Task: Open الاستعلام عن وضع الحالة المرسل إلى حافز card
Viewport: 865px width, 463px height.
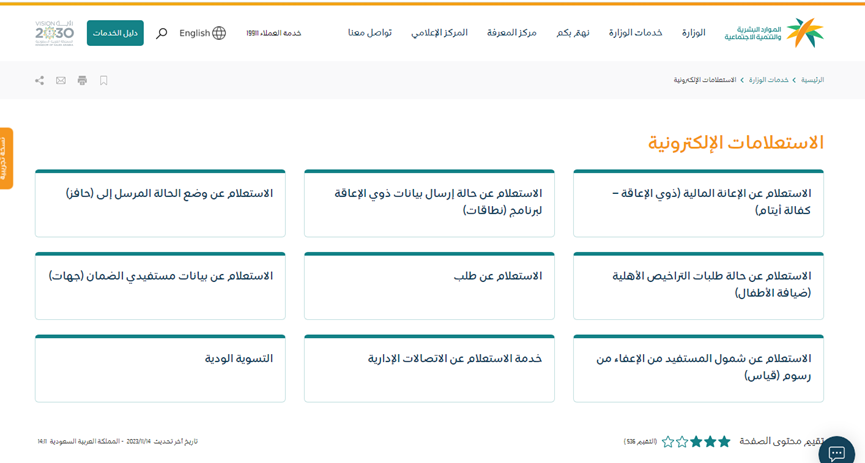Action: pyautogui.click(x=160, y=204)
